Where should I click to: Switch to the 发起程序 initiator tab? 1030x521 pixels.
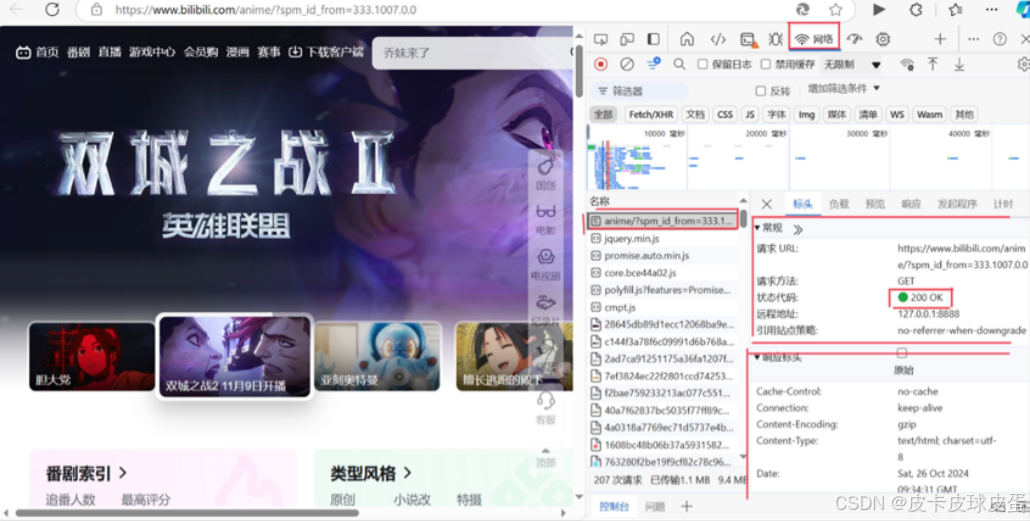(957, 204)
